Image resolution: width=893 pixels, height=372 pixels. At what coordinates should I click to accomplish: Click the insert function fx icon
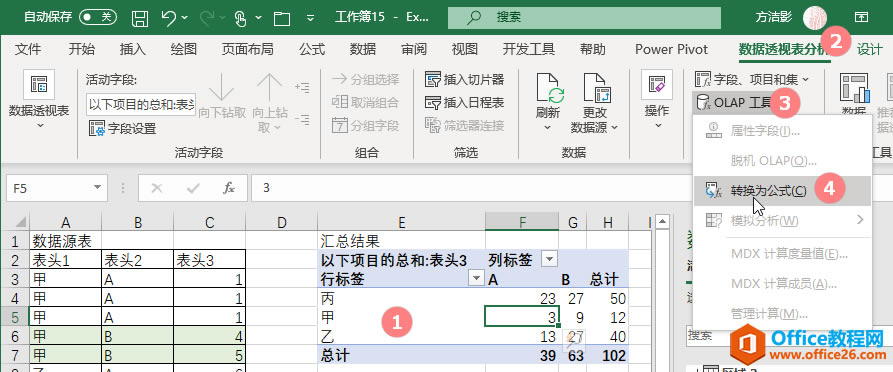click(x=229, y=188)
